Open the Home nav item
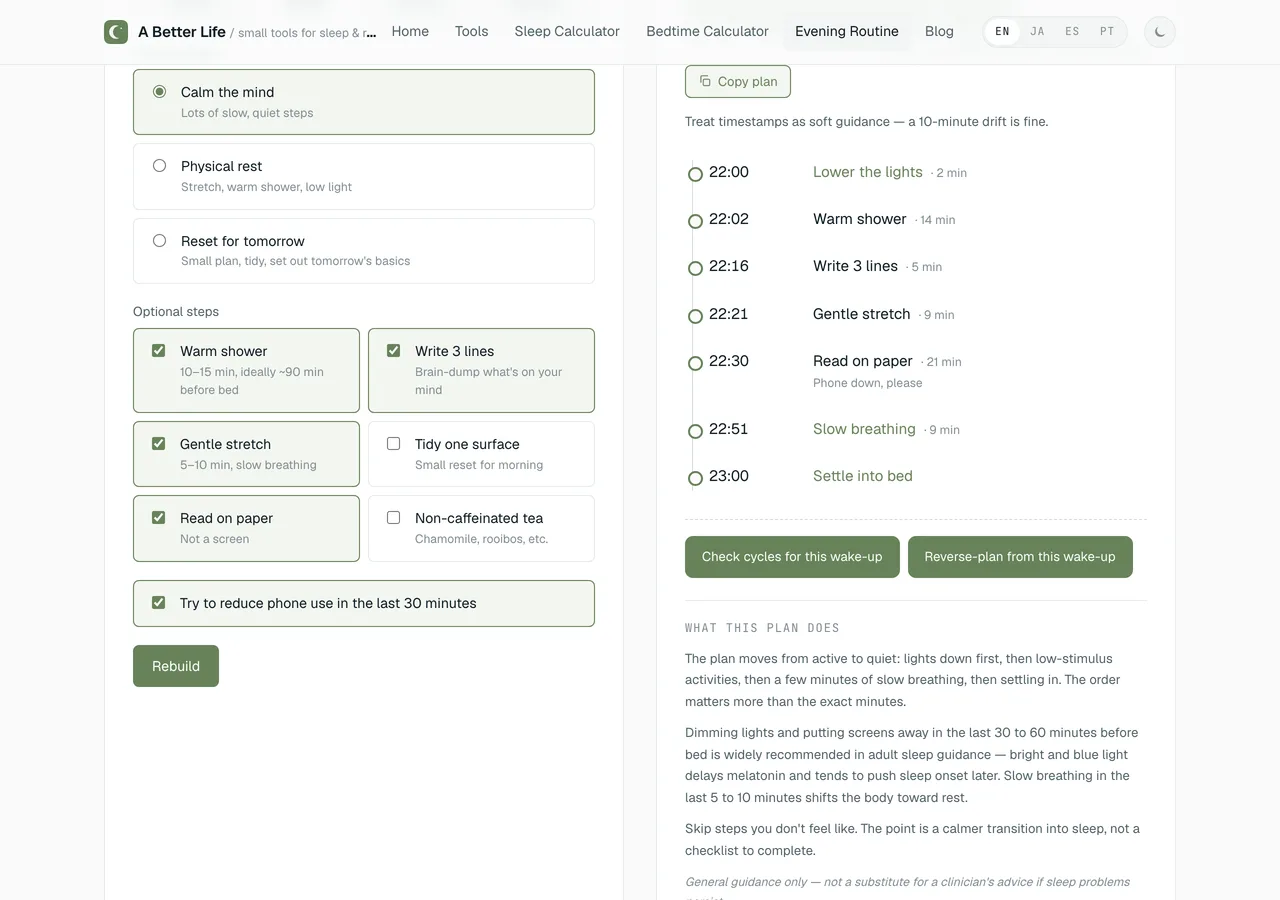 pos(410,32)
